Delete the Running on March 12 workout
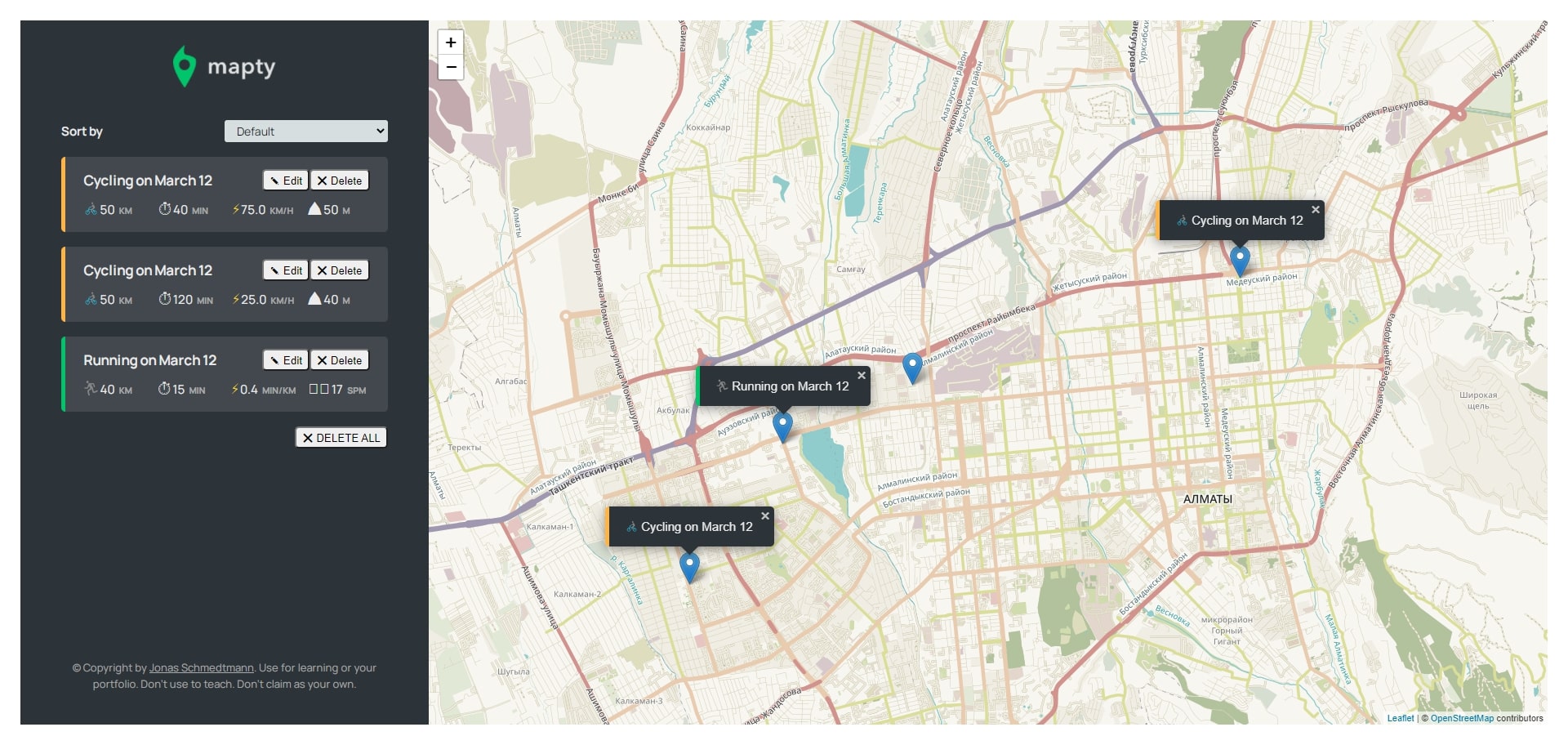This screenshot has height=745, width=1568. [x=340, y=360]
